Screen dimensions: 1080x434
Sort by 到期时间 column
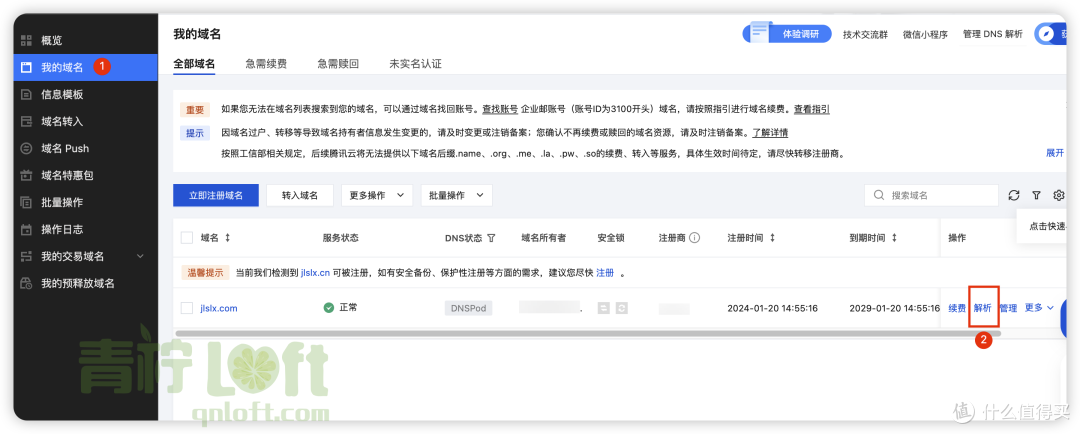point(894,238)
